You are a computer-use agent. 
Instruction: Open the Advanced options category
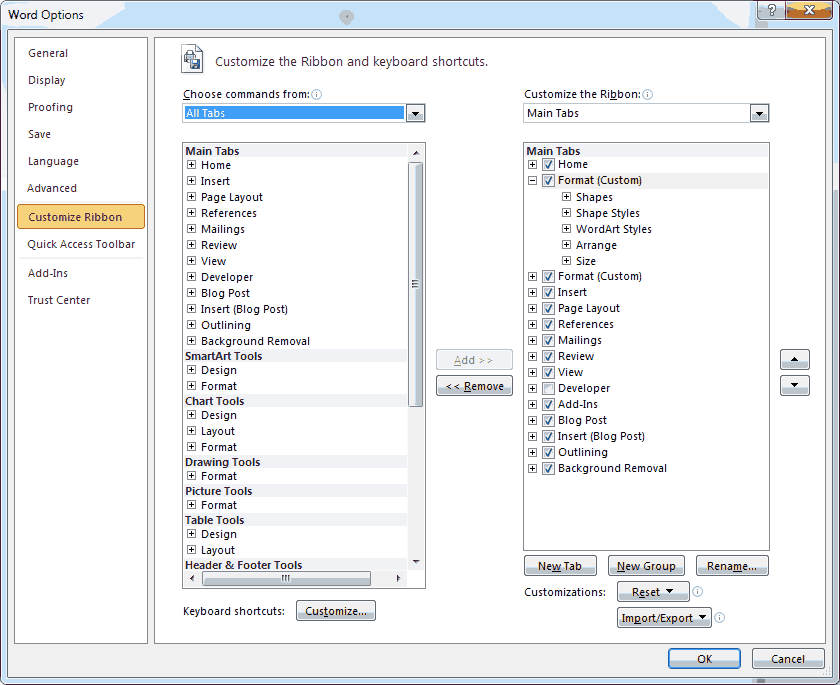pos(52,188)
